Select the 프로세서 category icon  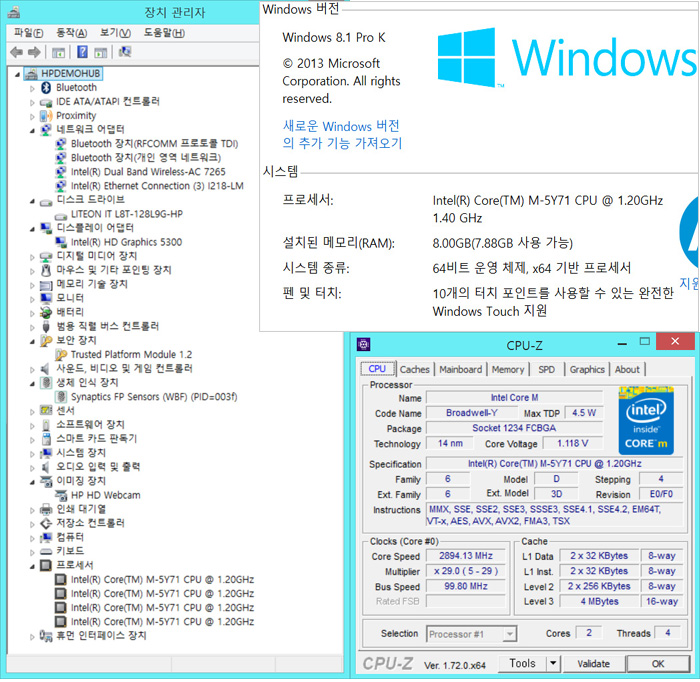(46, 566)
